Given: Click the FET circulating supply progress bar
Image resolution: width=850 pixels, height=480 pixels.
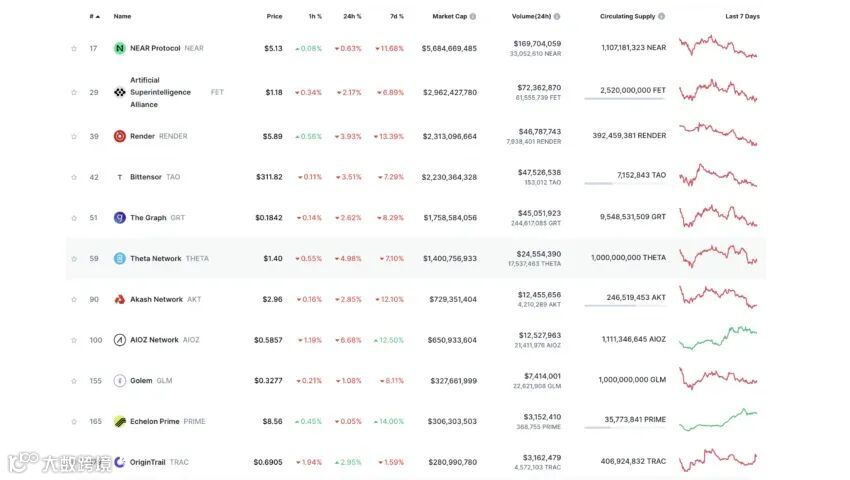Looking at the screenshot, I should tap(625, 98).
